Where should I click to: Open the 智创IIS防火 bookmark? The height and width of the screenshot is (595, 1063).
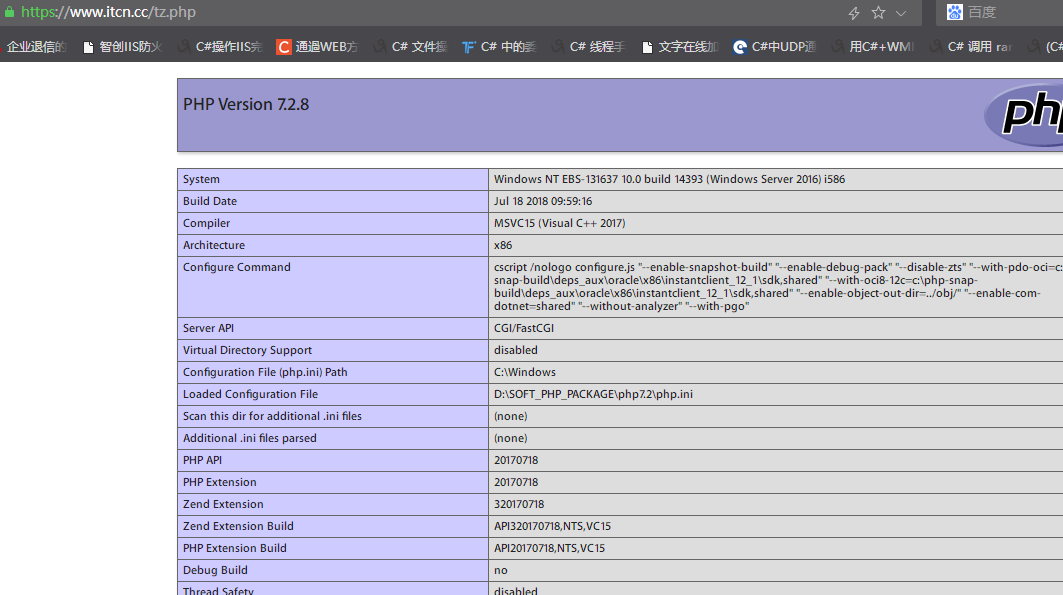click(x=122, y=47)
